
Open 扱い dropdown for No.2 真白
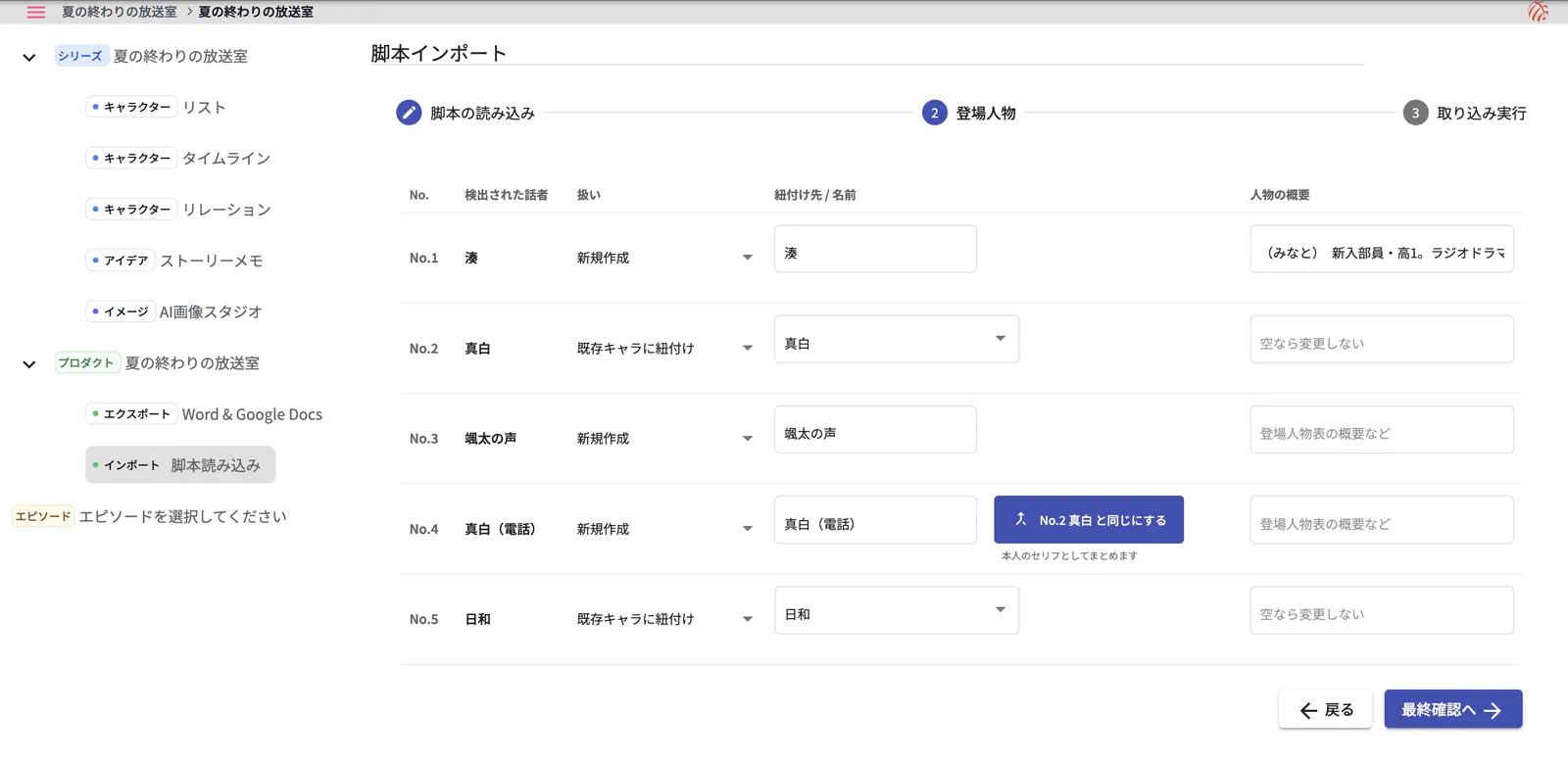tap(664, 349)
